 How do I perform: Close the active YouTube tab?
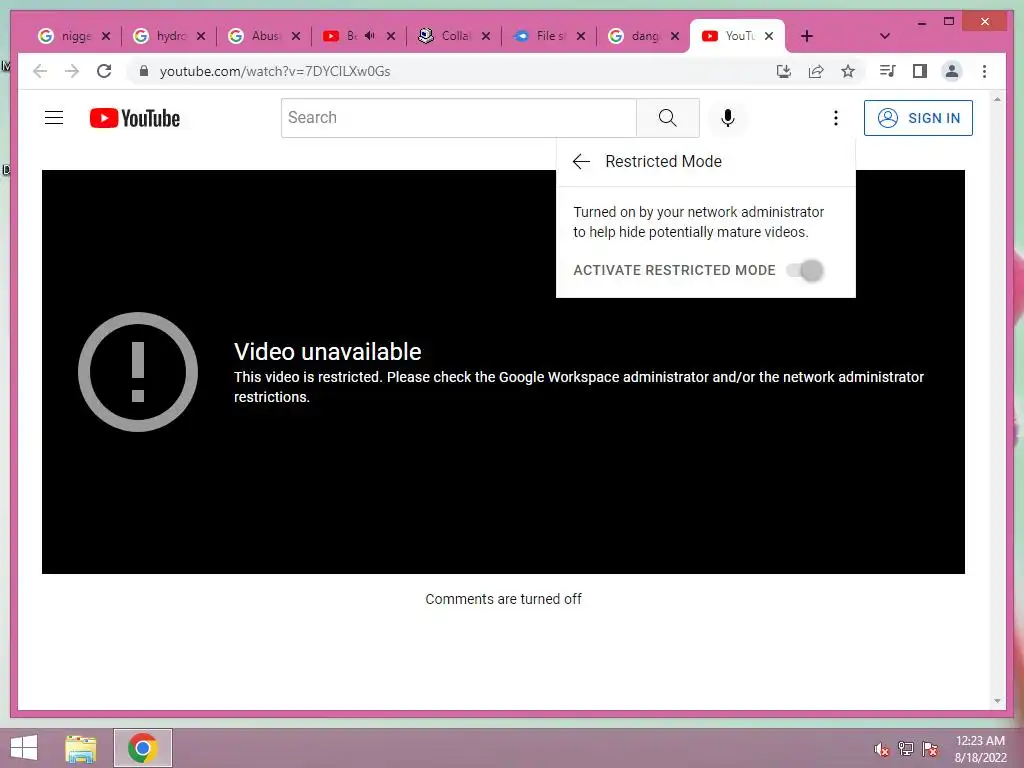coord(769,36)
